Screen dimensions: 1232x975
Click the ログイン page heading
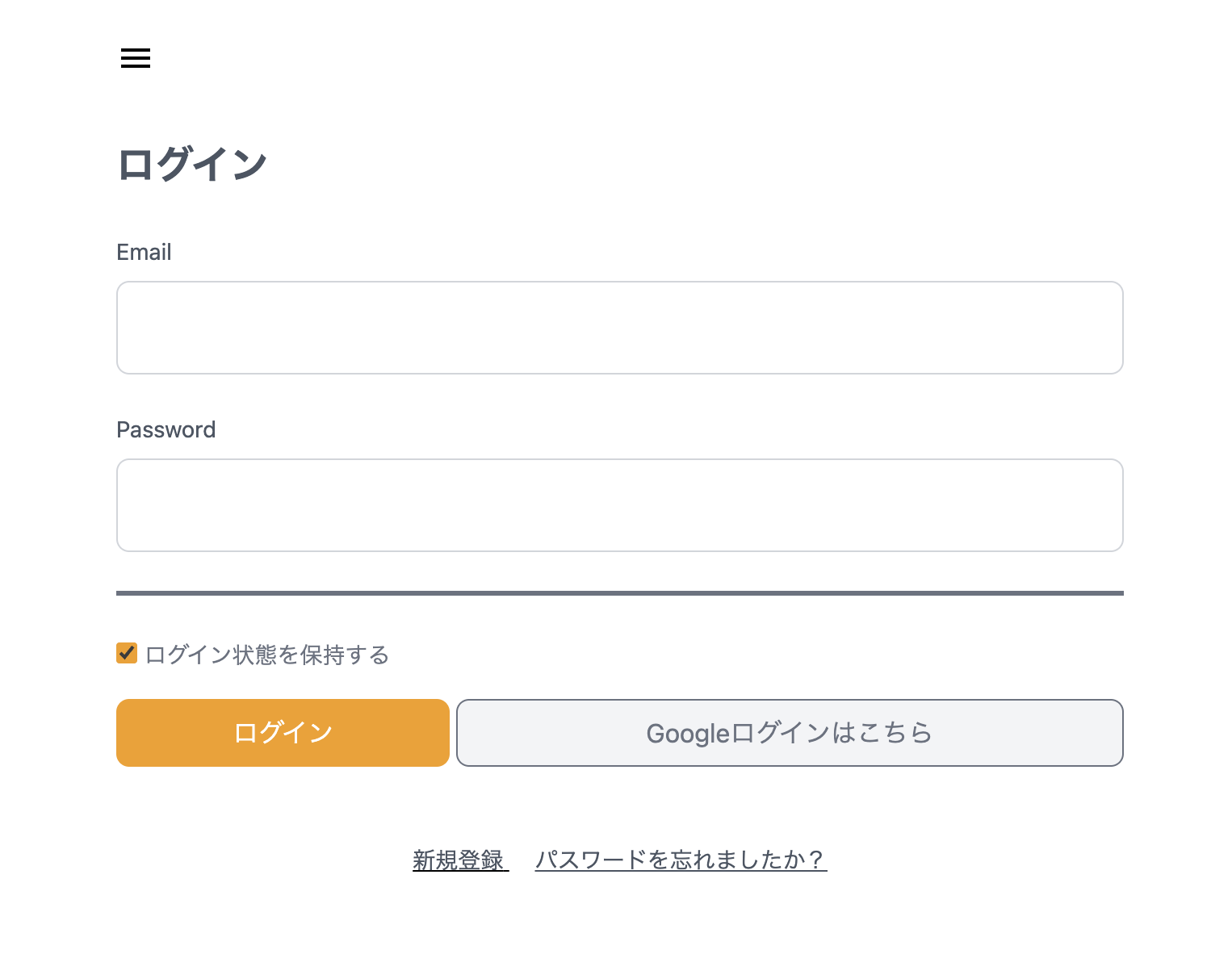192,165
